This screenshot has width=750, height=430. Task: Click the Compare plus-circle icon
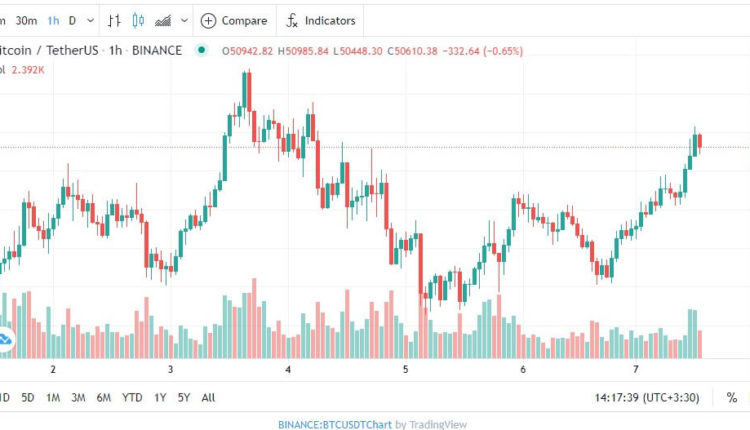tap(208, 21)
